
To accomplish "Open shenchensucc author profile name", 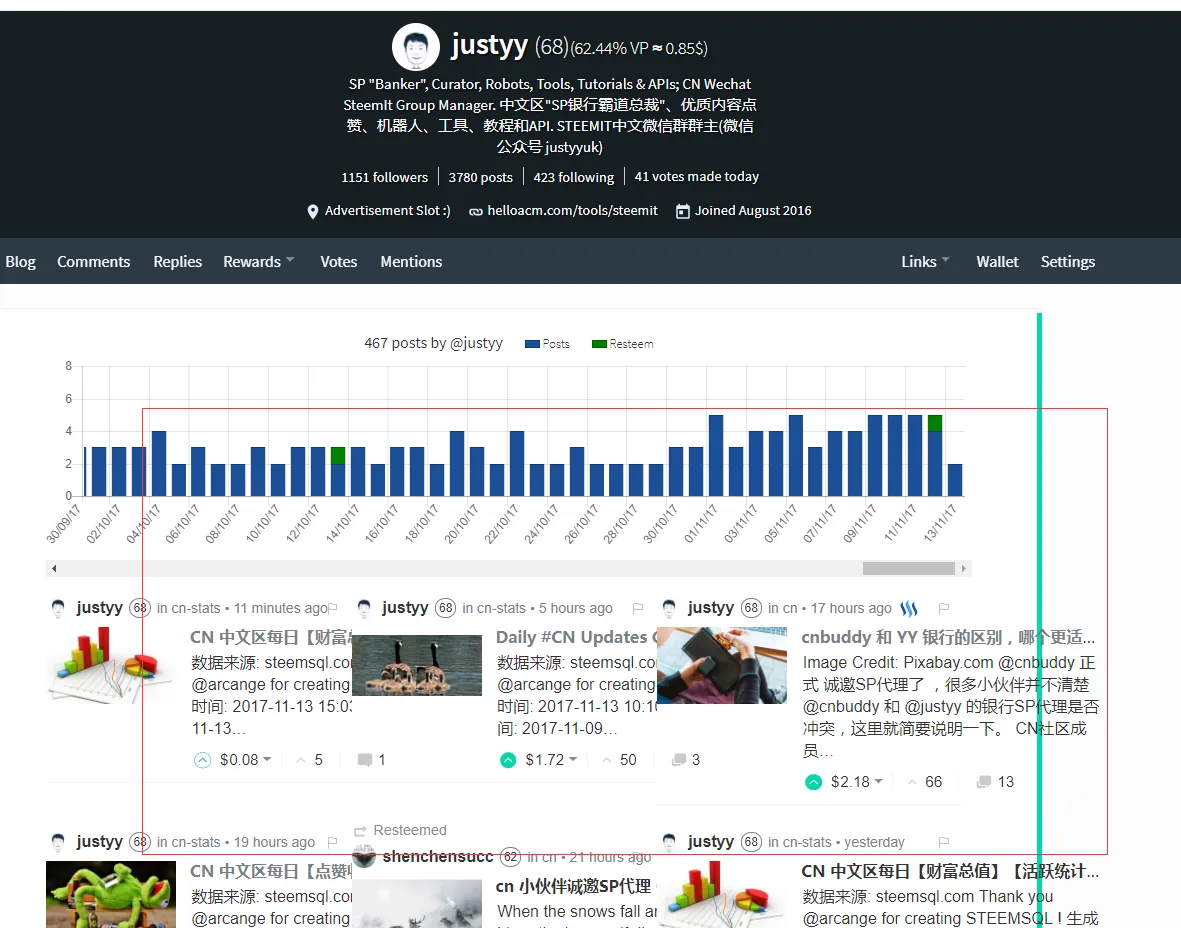I will click(x=438, y=856).
